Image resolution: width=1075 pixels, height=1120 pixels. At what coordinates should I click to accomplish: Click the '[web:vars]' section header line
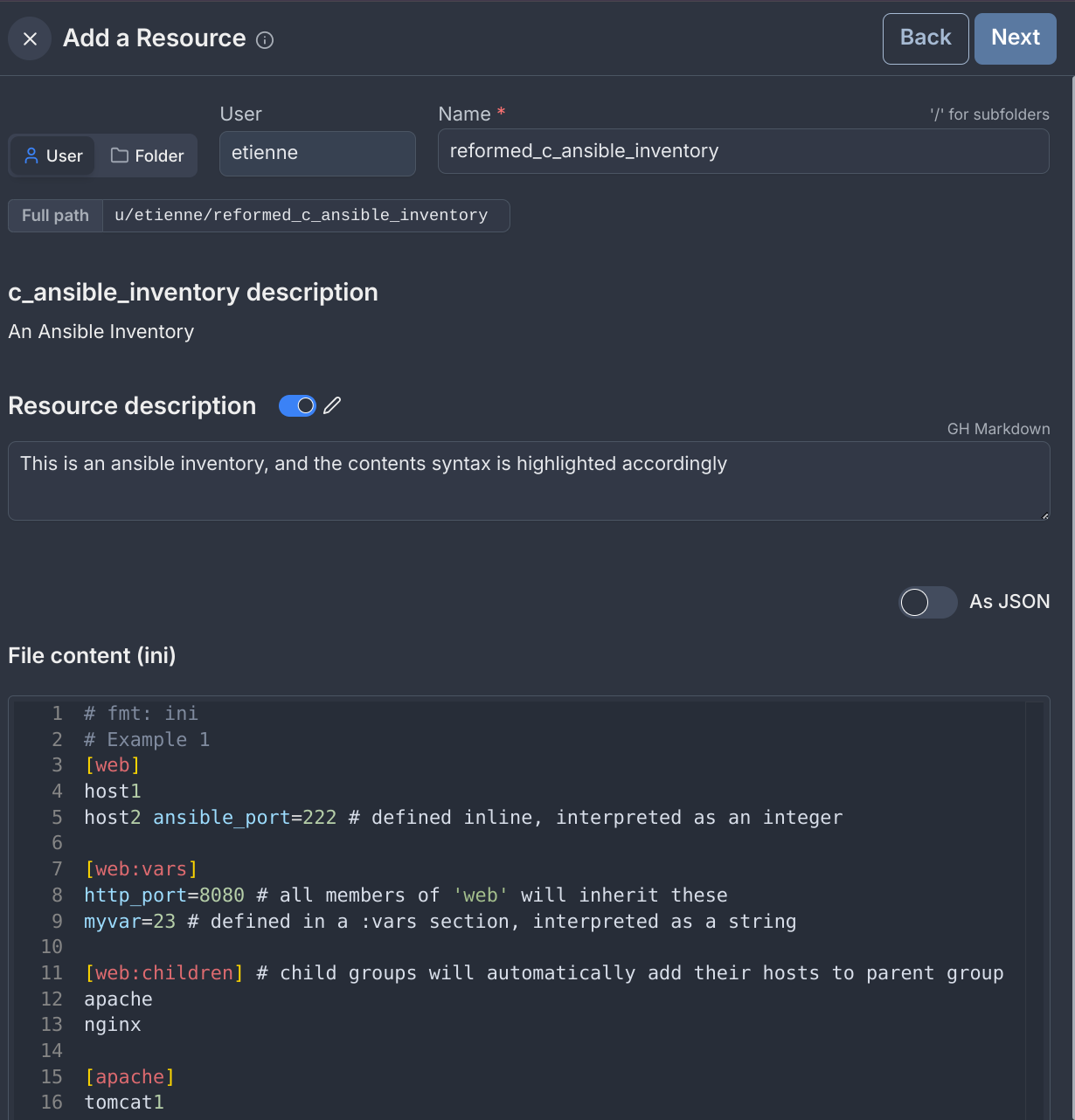click(x=141, y=869)
